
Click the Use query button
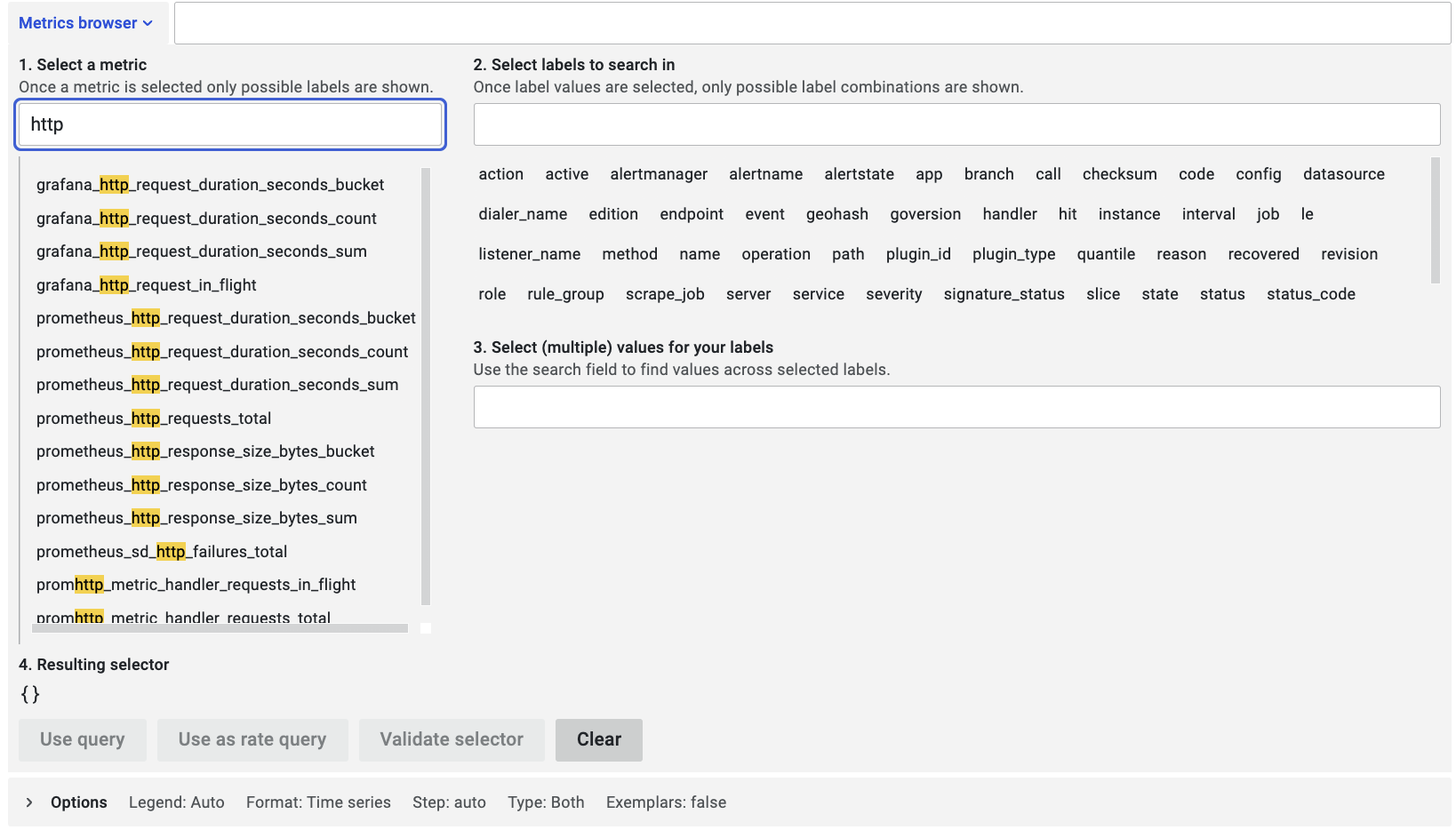pyautogui.click(x=82, y=739)
